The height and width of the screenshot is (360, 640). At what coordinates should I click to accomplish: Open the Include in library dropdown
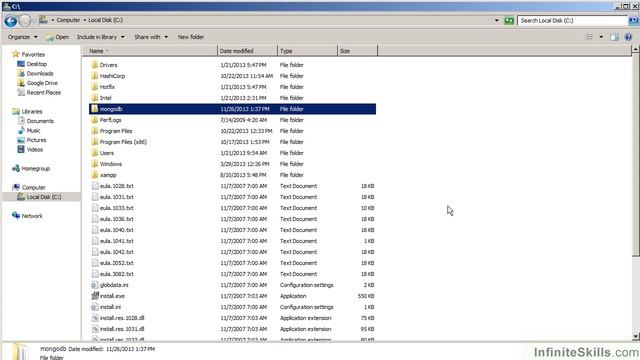point(101,37)
